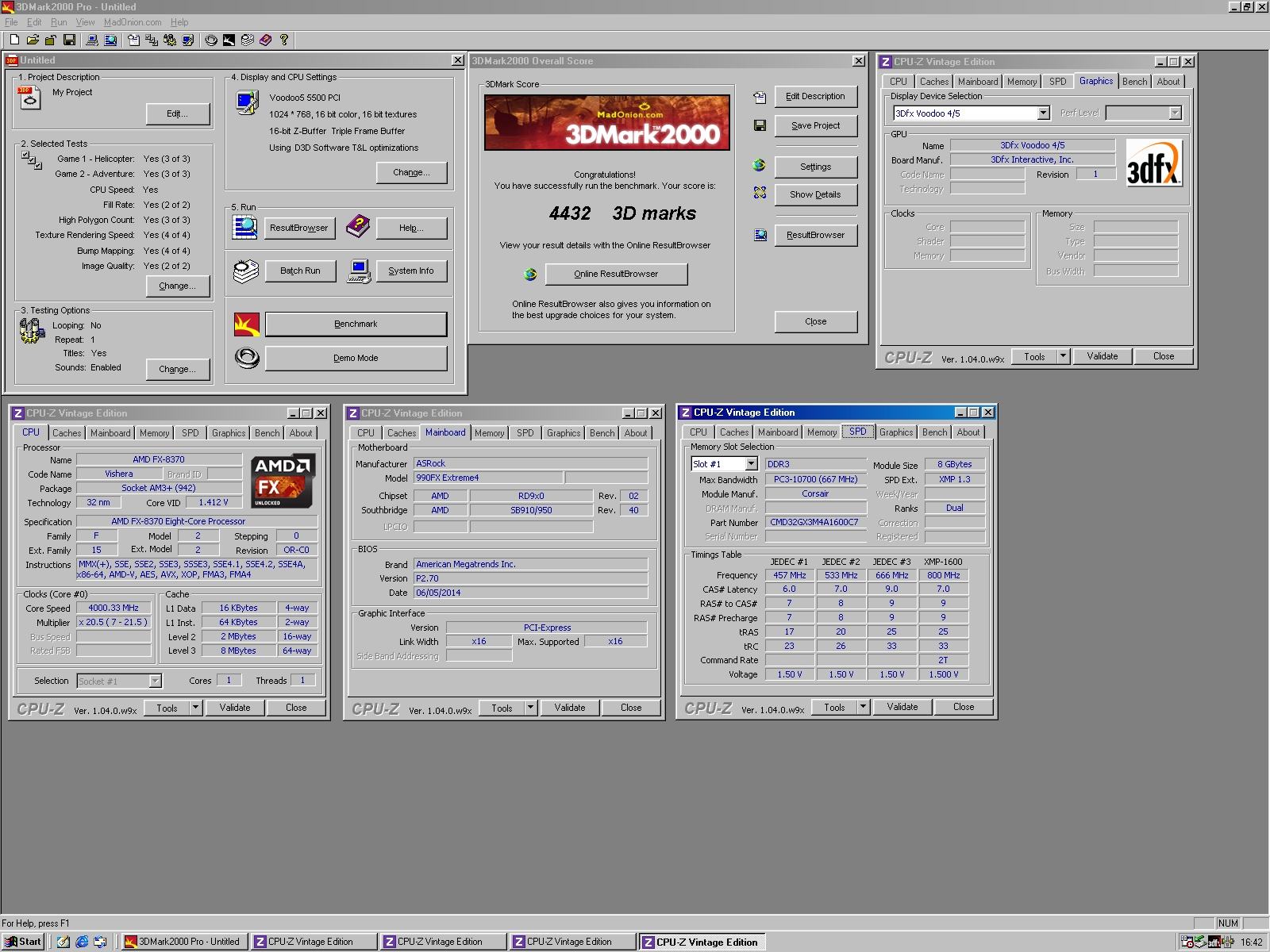Click the Display settings monitor toolbar icon
Screen dimensions: 1270x952
[x=188, y=40]
